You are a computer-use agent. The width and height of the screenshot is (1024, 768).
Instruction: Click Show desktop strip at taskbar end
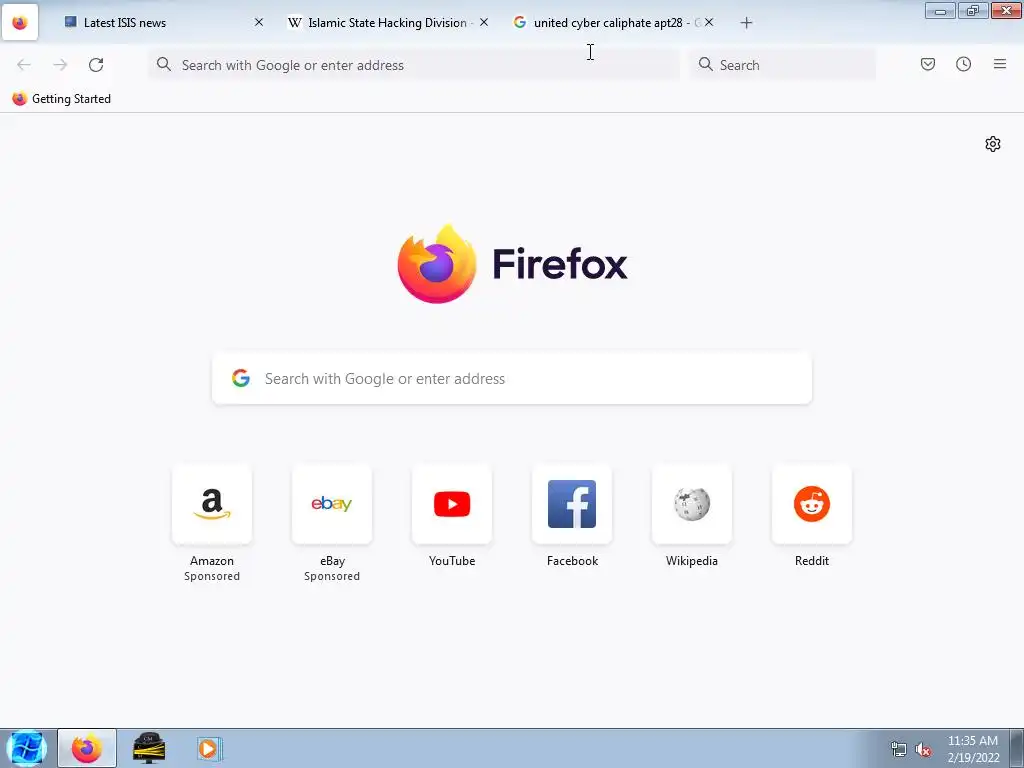pyautogui.click(x=1017, y=748)
